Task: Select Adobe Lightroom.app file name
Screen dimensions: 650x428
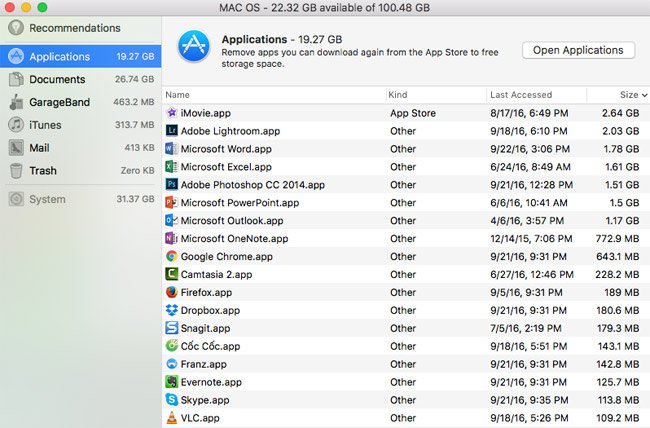Action: pyautogui.click(x=230, y=131)
